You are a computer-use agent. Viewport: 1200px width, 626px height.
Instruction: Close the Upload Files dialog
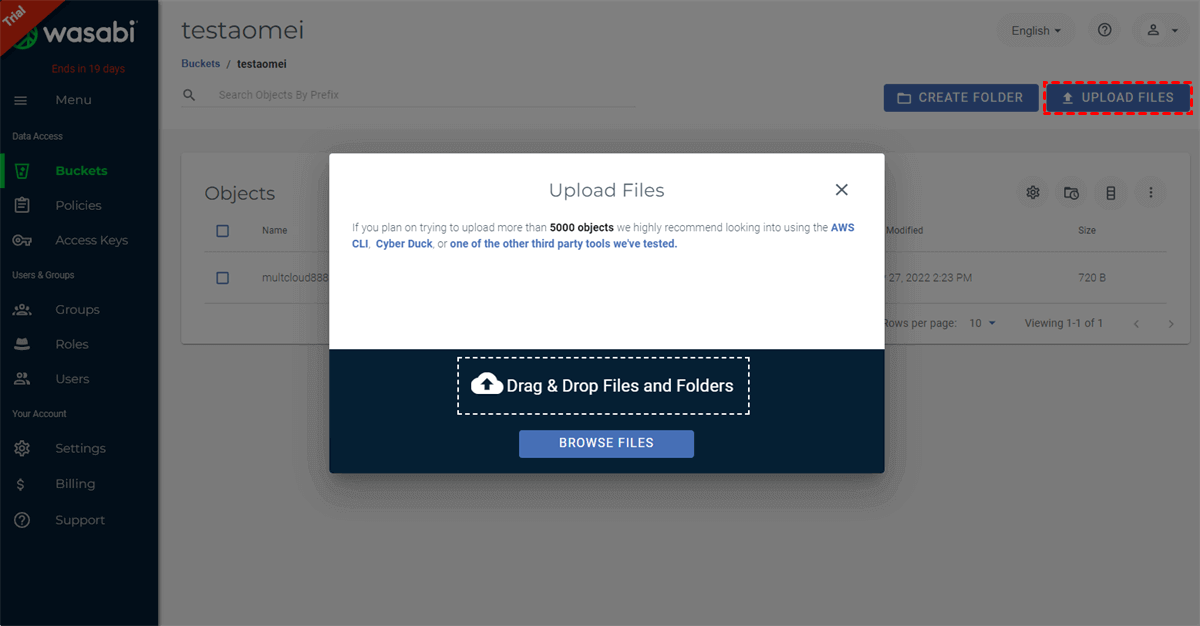[841, 190]
